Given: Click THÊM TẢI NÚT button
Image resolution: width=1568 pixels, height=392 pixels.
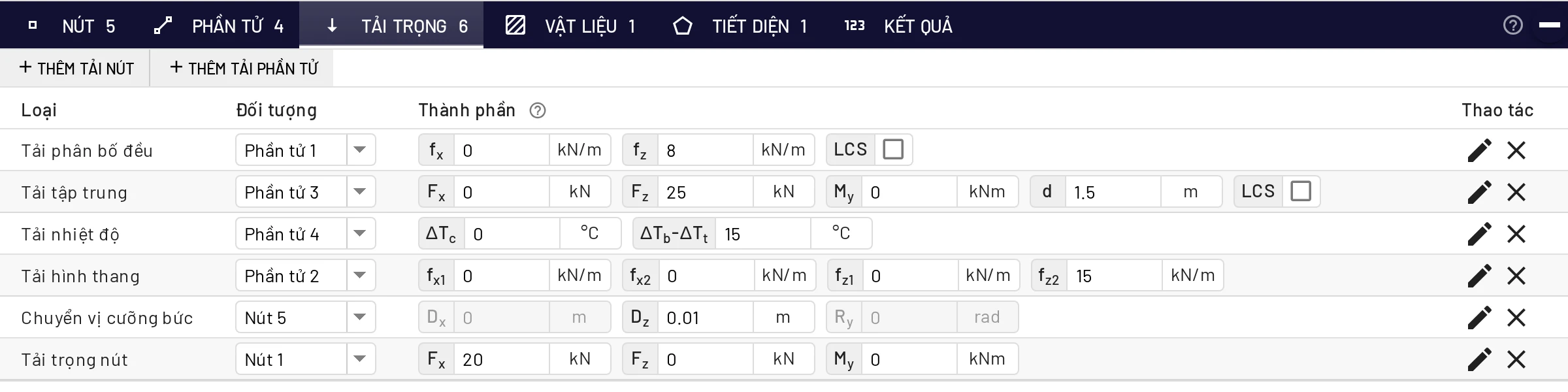Looking at the screenshot, I should point(76,68).
